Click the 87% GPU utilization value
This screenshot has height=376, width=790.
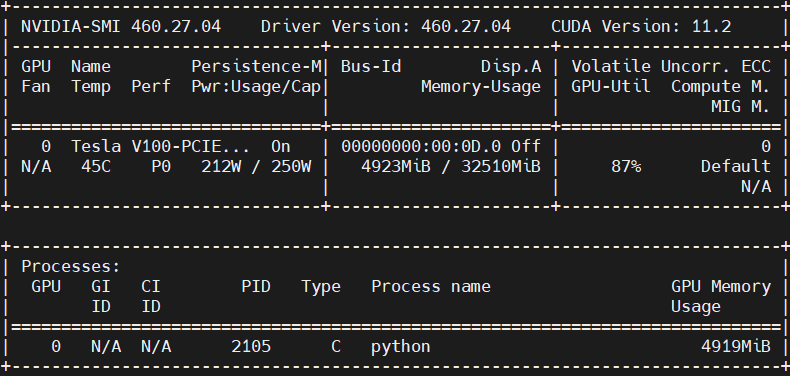(x=626, y=167)
